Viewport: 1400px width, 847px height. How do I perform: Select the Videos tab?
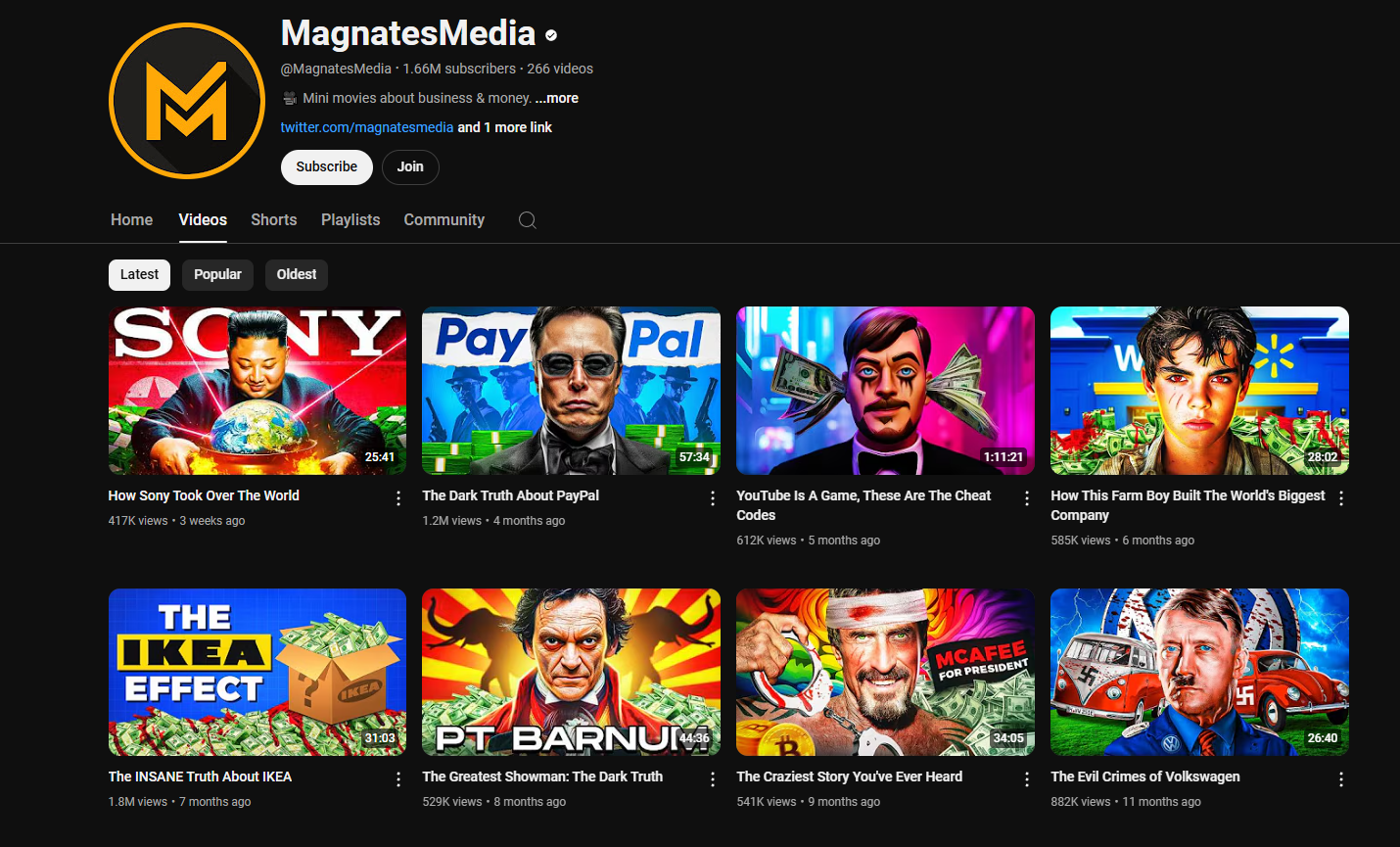pyautogui.click(x=203, y=220)
